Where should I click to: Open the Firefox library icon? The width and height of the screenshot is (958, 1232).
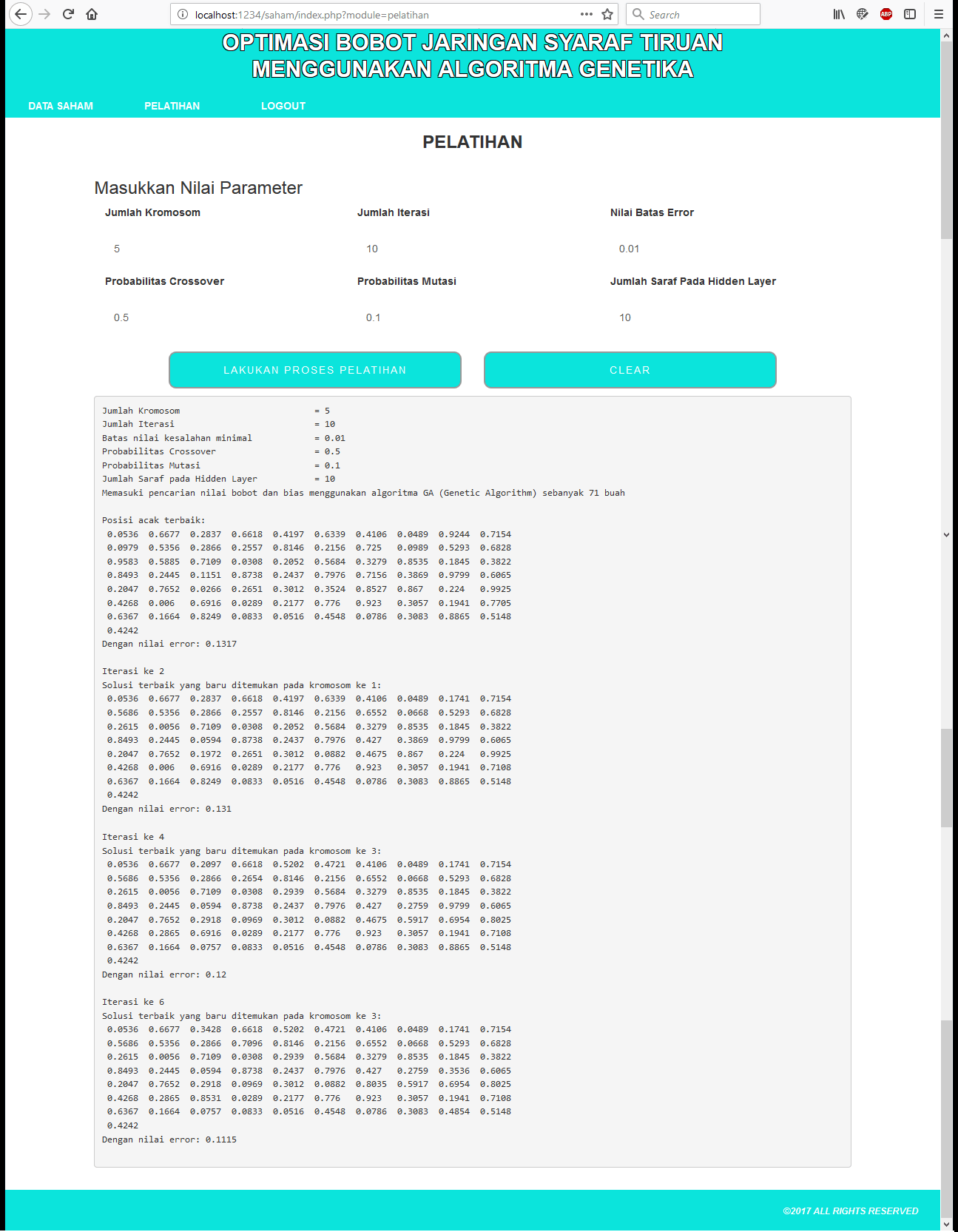[839, 14]
